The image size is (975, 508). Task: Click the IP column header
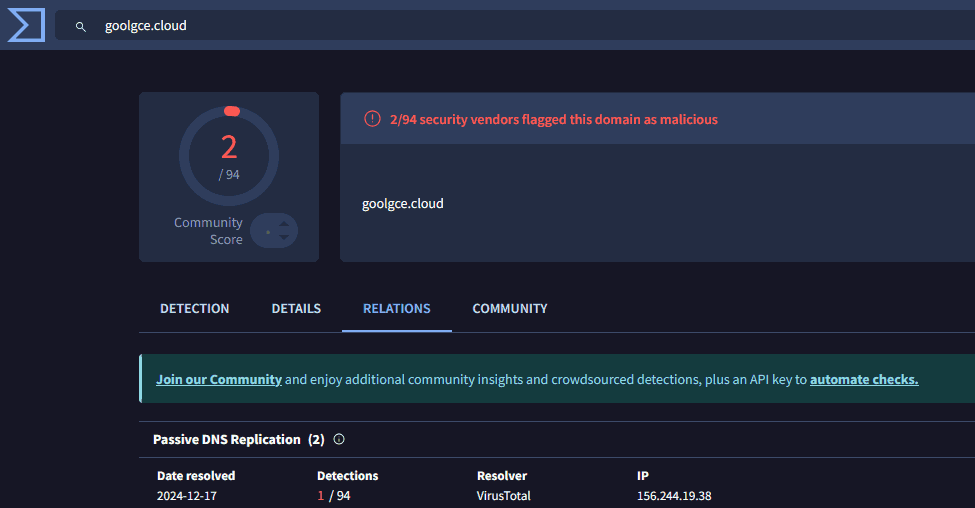tap(642, 476)
